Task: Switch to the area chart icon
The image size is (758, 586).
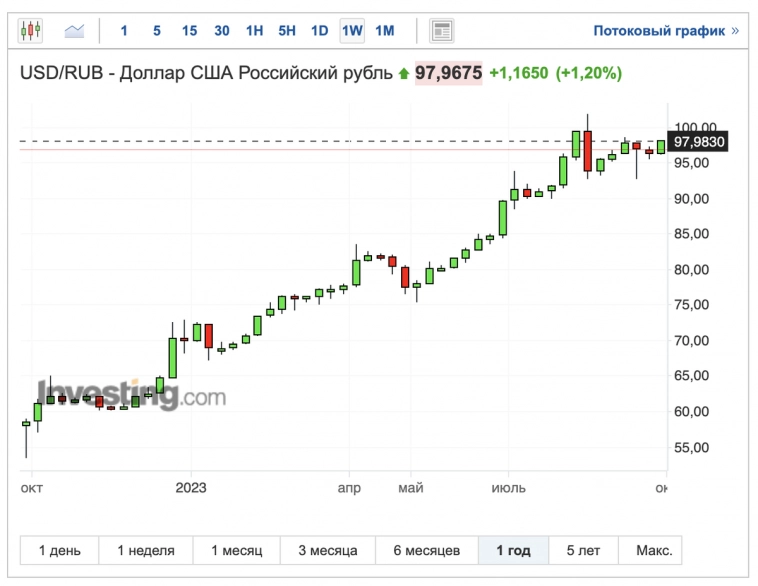Action: (x=75, y=30)
